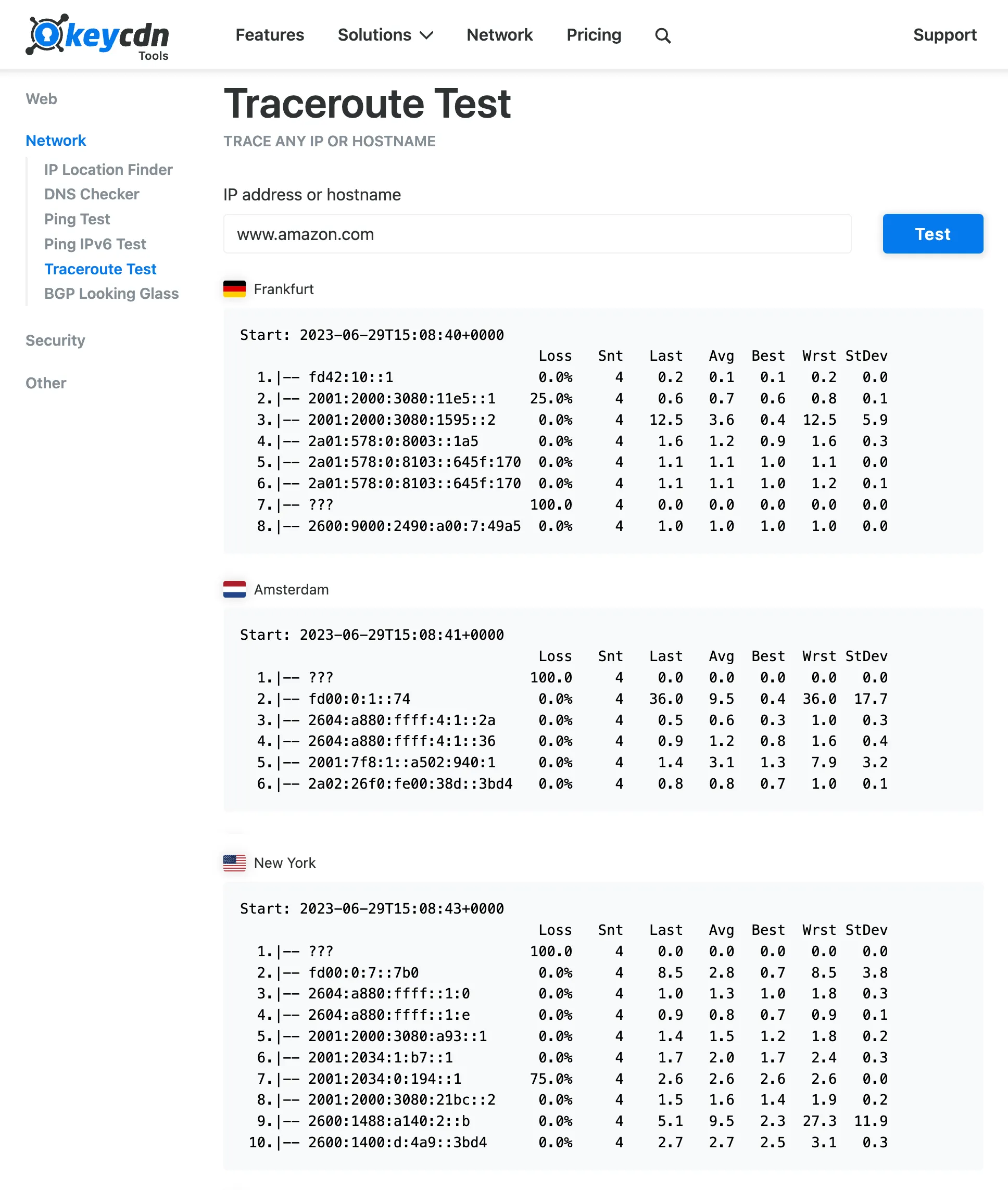The width and height of the screenshot is (1008, 1190).
Task: Click the US flag next to New York
Action: pyautogui.click(x=234, y=863)
